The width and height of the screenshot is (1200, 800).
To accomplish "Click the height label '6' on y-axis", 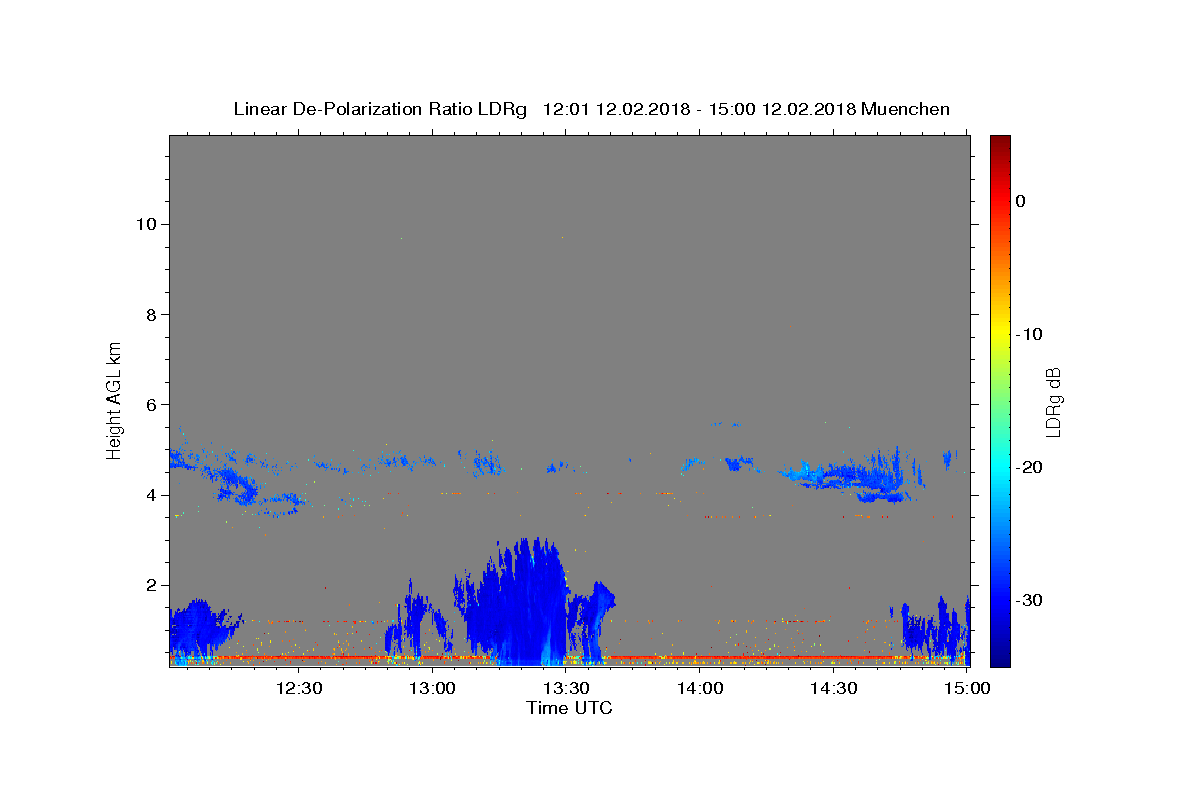I will click(x=149, y=405).
